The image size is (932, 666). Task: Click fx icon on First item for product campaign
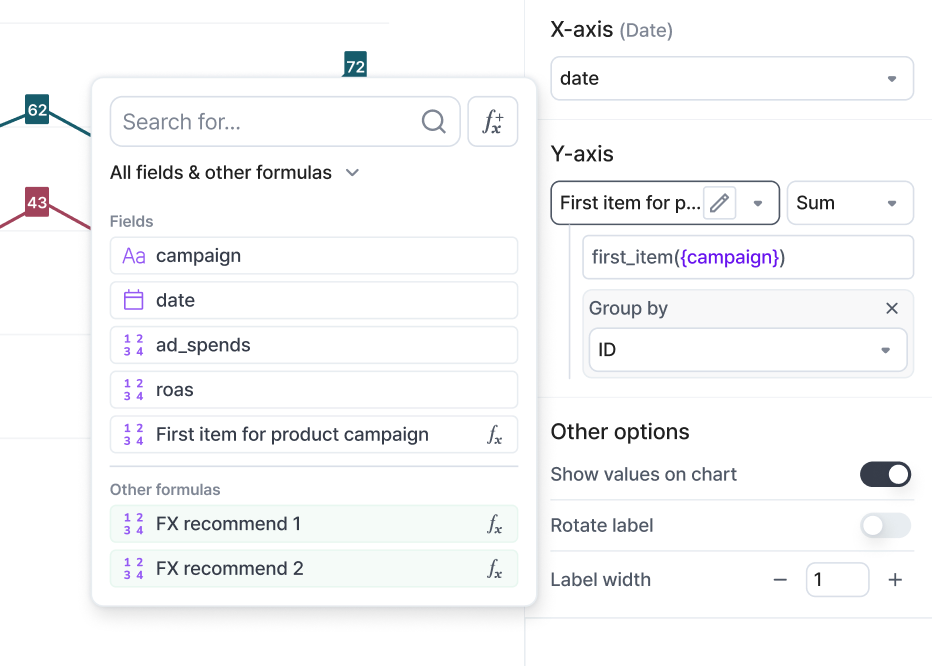click(495, 435)
